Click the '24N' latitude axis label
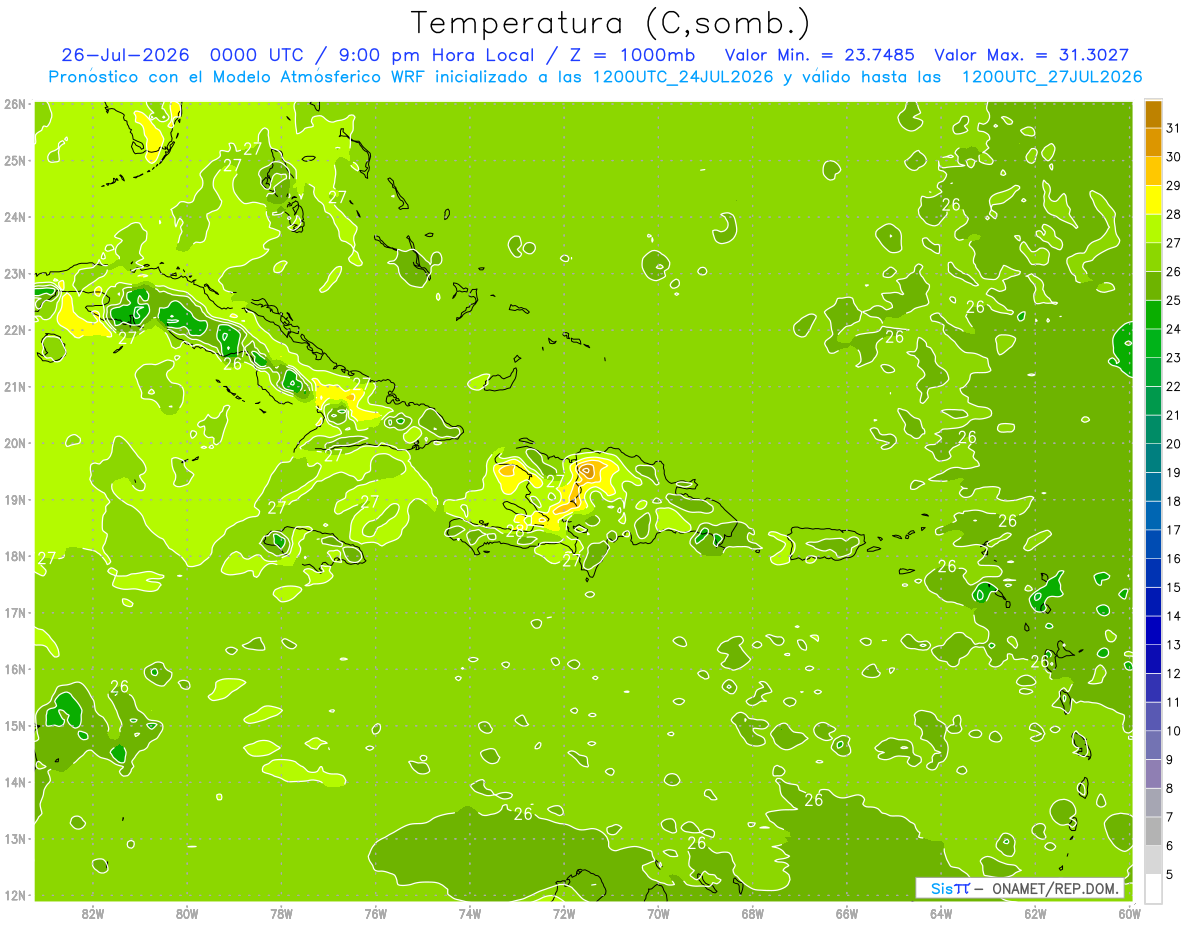Screen dimensions: 1200x927 point(15,217)
